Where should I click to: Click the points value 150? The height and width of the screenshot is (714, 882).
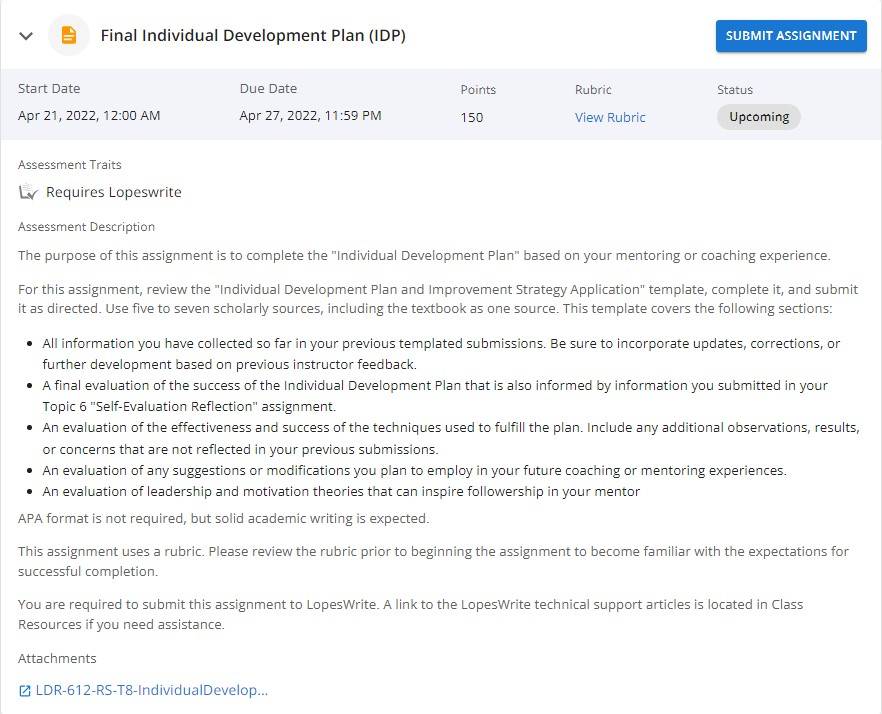[x=471, y=118]
